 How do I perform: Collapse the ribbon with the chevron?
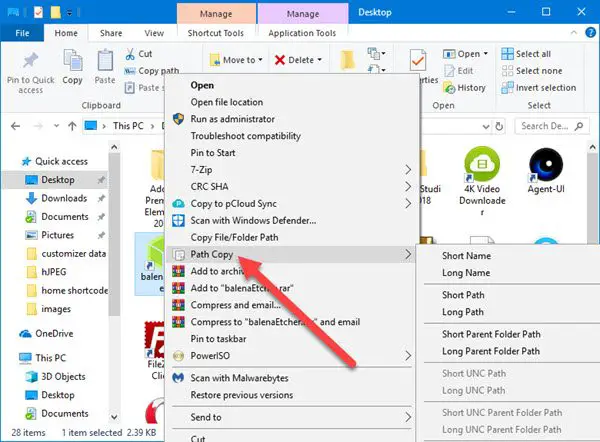[x=574, y=33]
